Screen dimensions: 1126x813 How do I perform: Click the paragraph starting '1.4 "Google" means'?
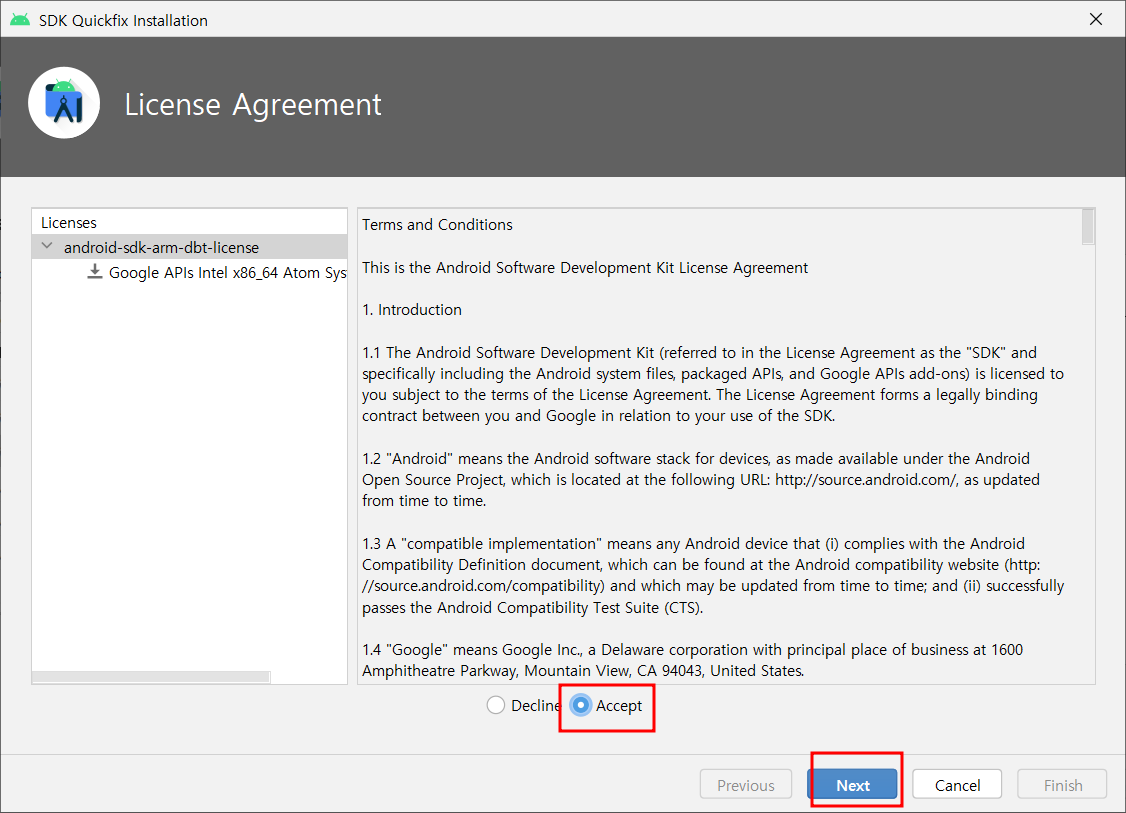coord(693,660)
